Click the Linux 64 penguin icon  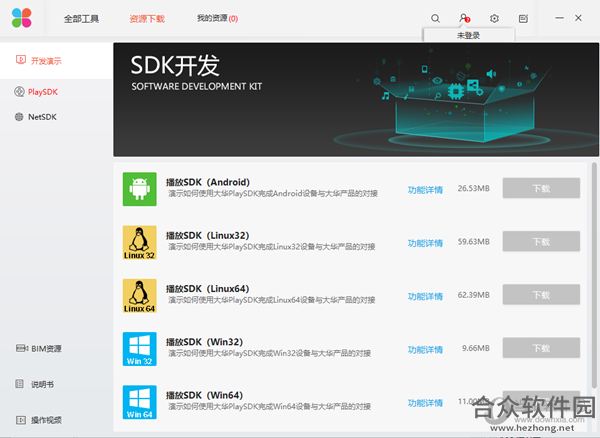[x=139, y=295]
